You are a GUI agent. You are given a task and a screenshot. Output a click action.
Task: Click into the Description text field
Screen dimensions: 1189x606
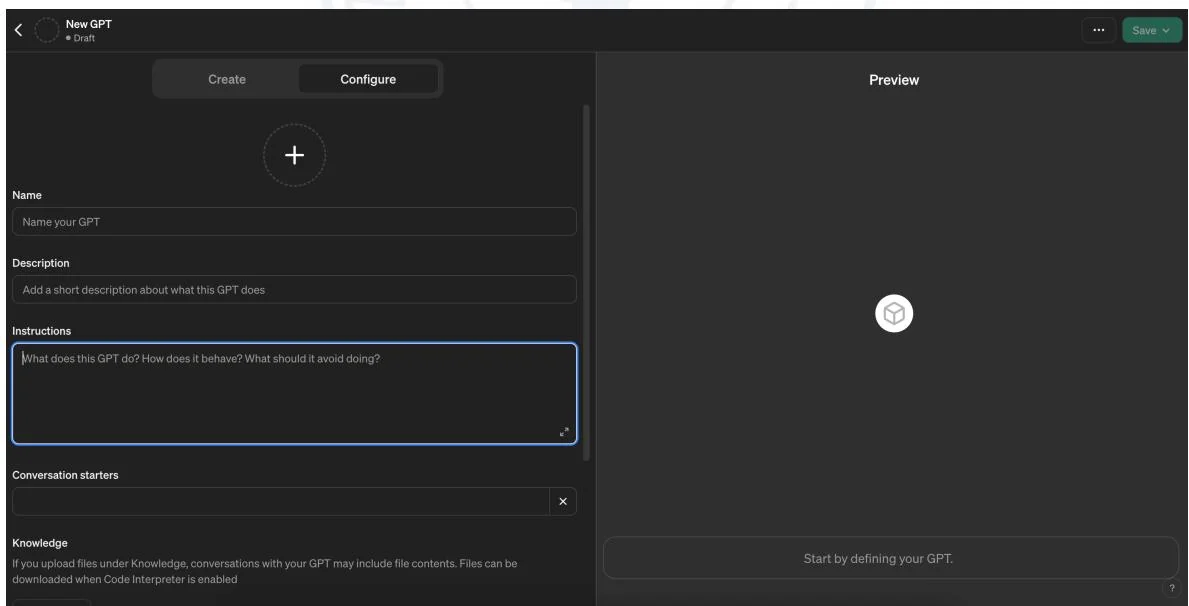pos(294,290)
